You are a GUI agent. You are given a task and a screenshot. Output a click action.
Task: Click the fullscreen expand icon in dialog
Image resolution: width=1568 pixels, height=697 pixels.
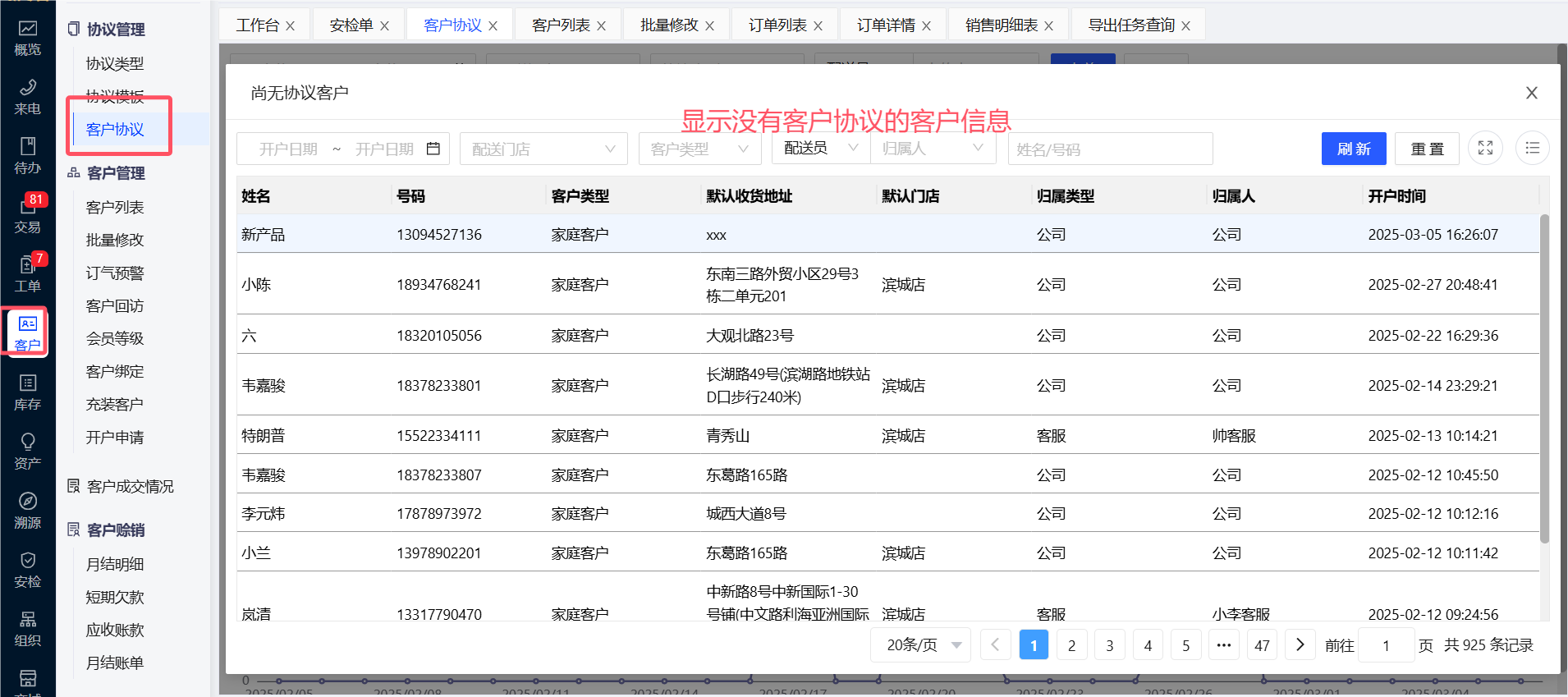click(x=1485, y=149)
